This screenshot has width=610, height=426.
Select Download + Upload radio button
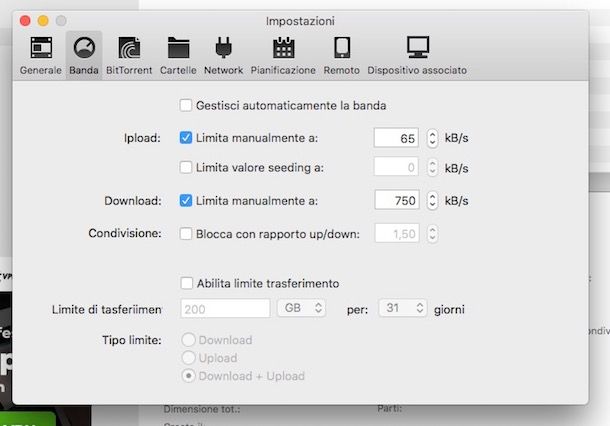pyautogui.click(x=188, y=376)
